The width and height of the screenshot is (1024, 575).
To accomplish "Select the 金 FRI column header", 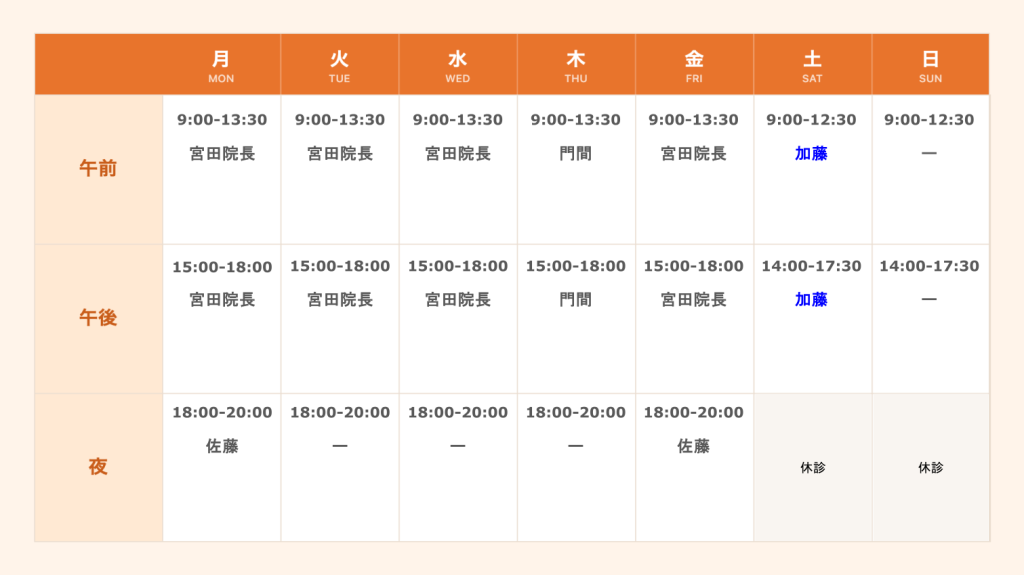I will [x=694, y=65].
